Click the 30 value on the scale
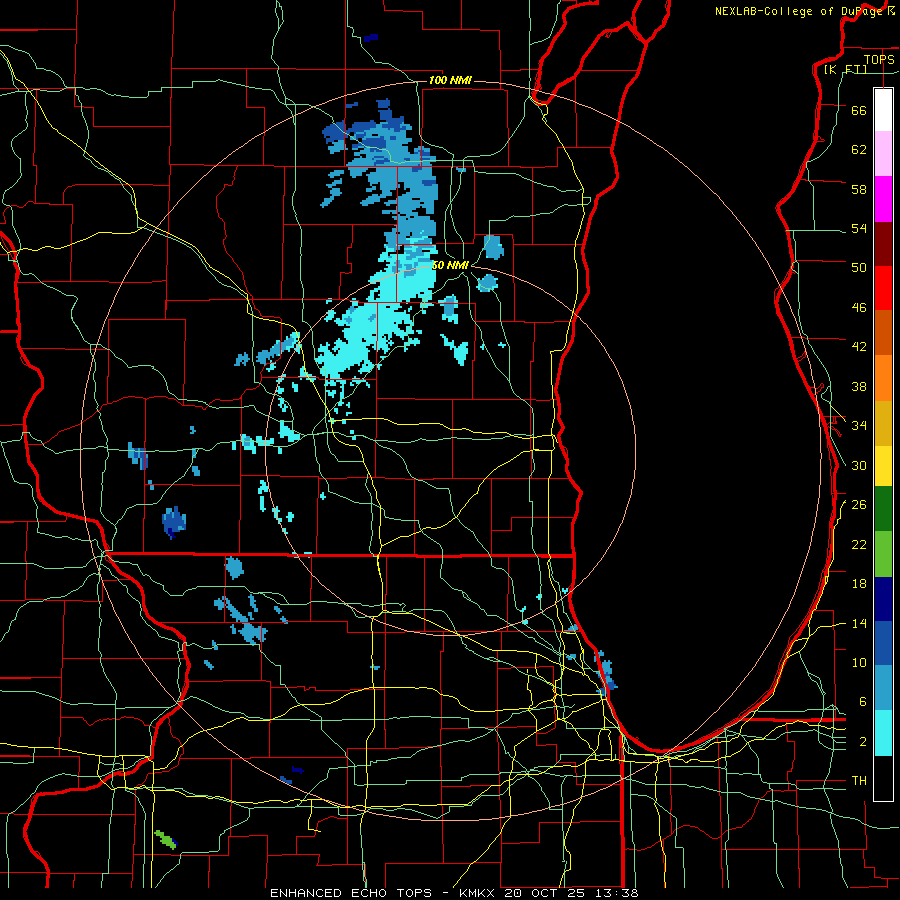Viewport: 900px width, 900px height. pyautogui.click(x=859, y=465)
